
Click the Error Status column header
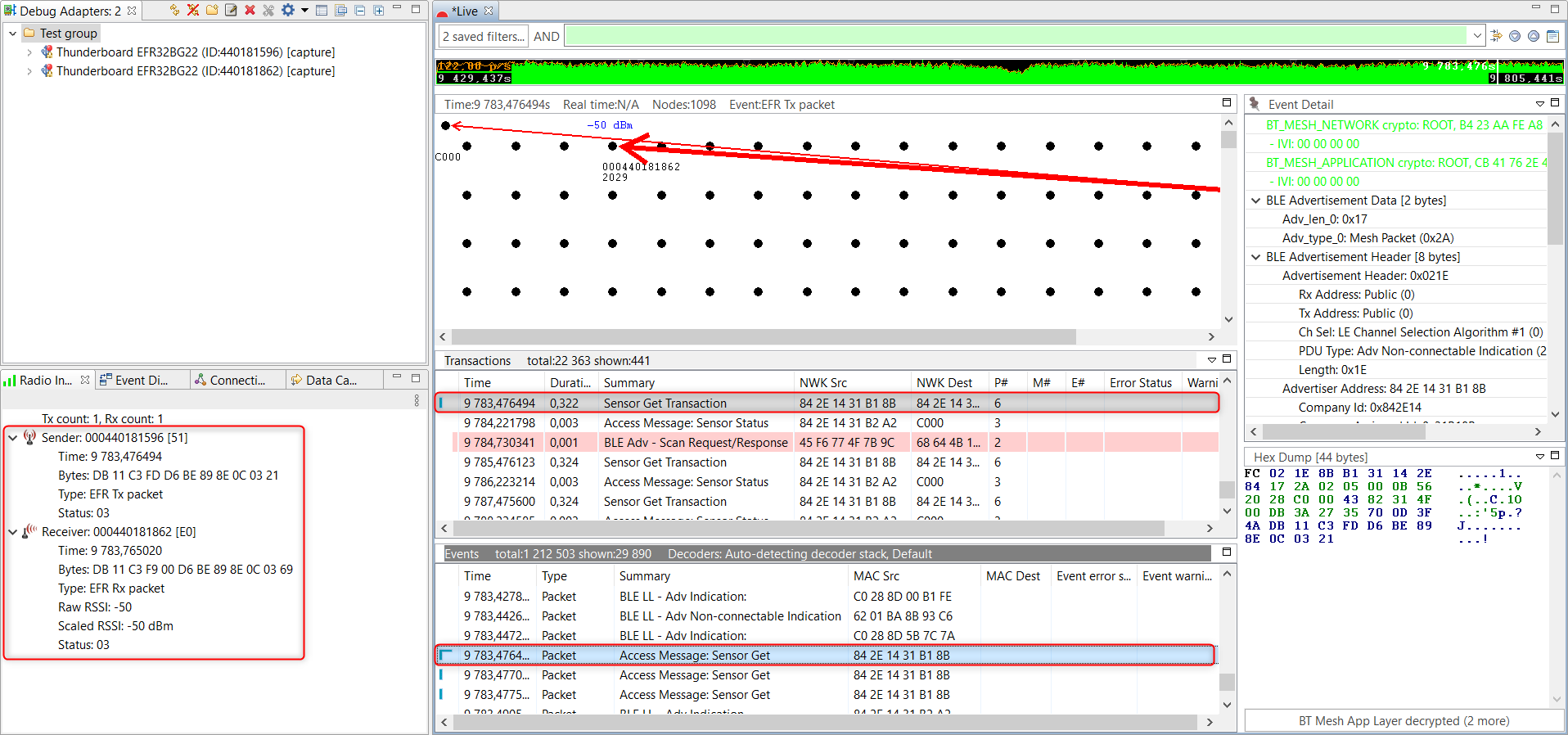[x=1140, y=382]
